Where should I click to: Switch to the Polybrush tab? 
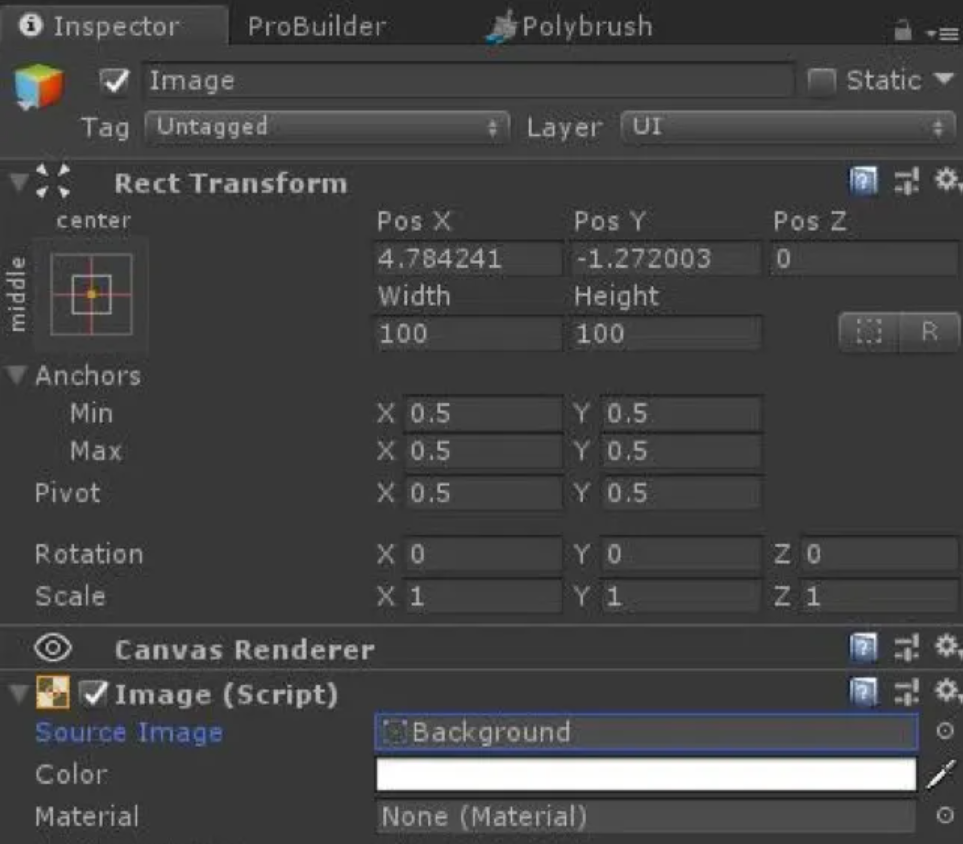(x=570, y=27)
